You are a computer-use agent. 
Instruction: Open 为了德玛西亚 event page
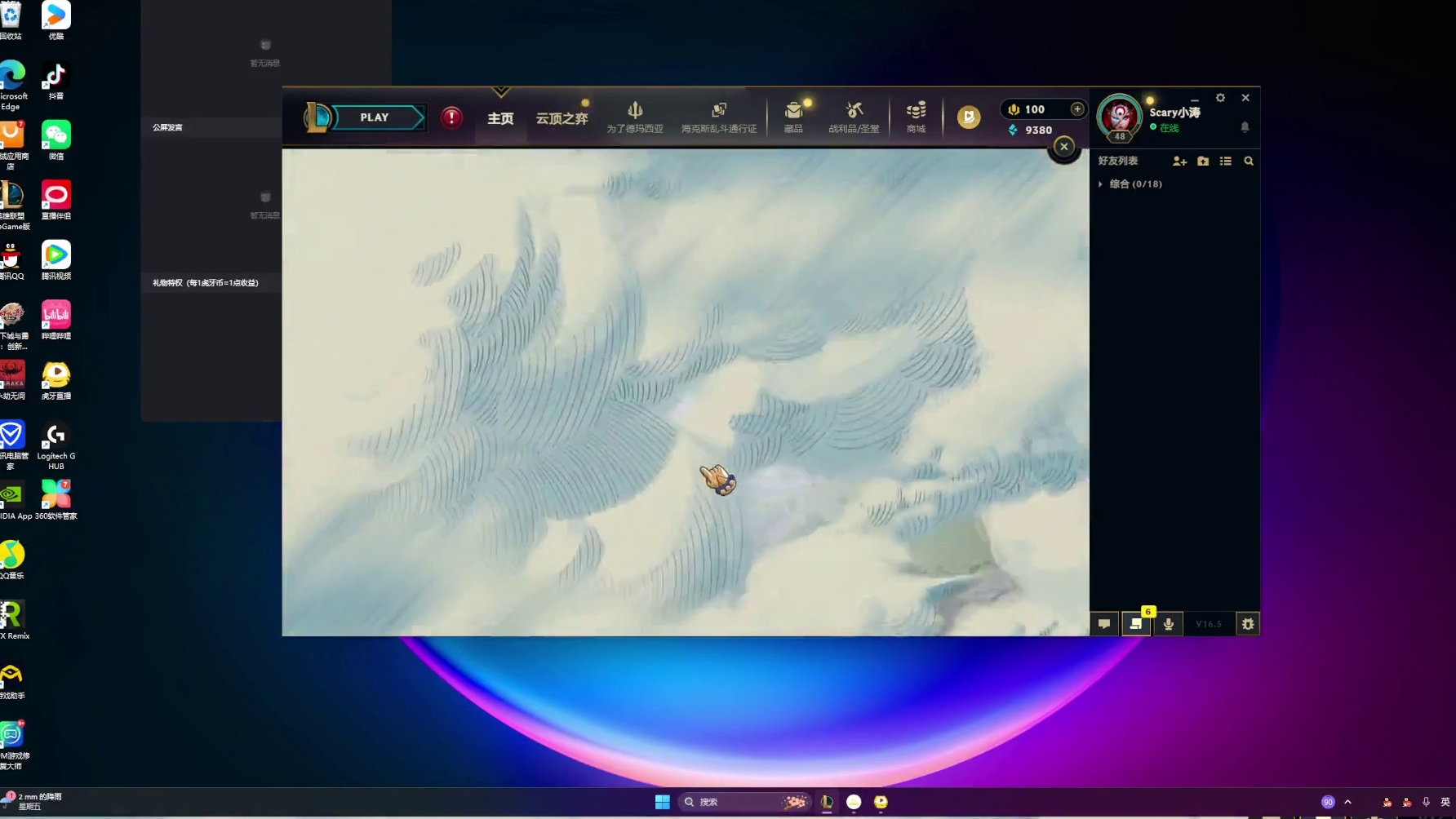634,117
